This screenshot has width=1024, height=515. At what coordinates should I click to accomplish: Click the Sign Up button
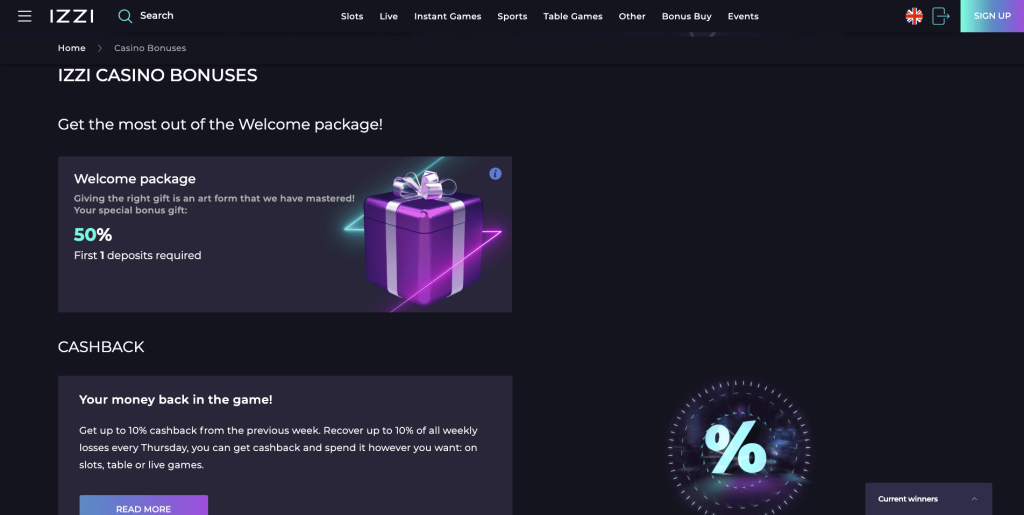(x=992, y=16)
